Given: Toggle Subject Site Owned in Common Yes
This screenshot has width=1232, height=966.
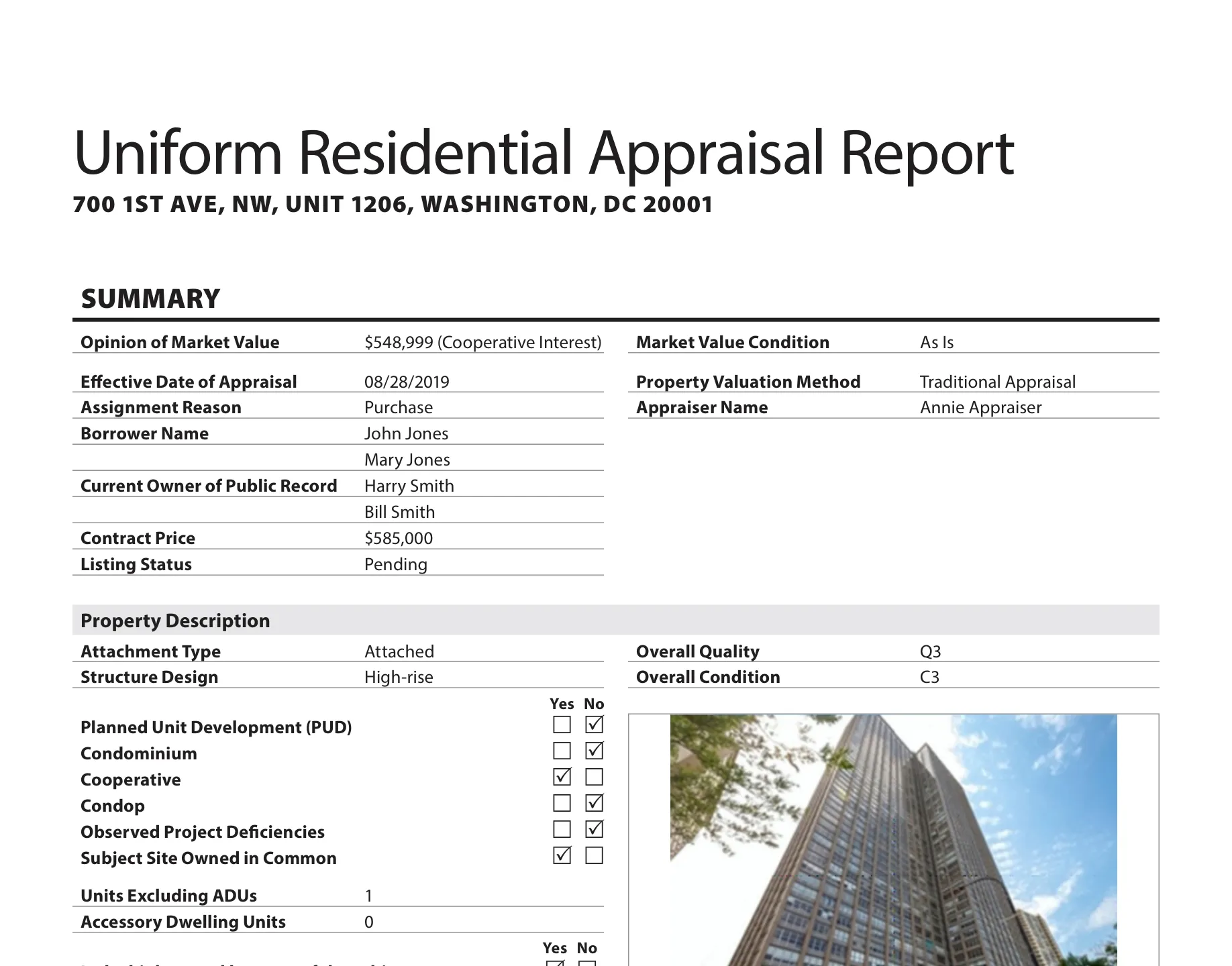Looking at the screenshot, I should click(x=562, y=856).
